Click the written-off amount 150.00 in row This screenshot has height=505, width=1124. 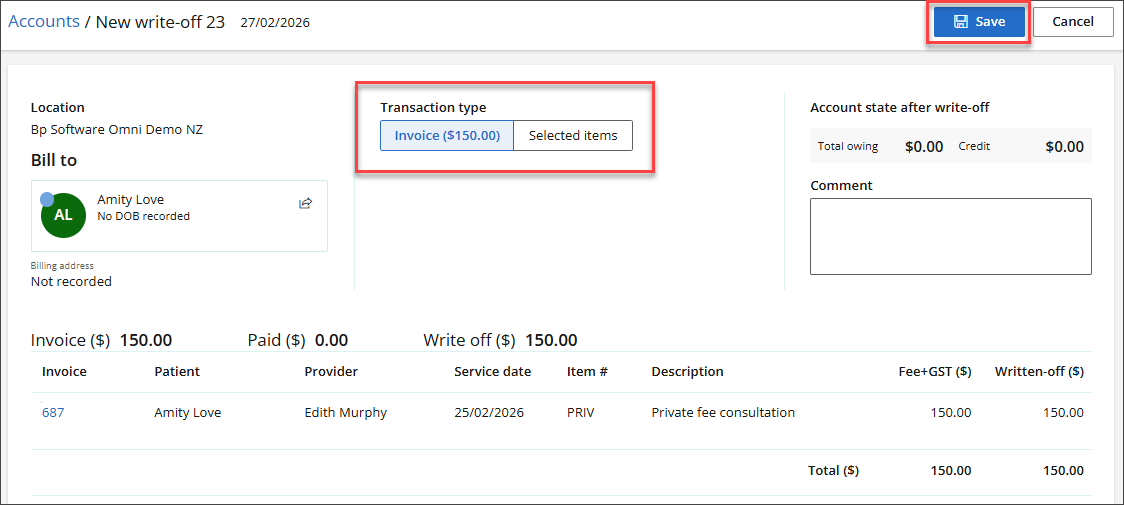[x=1063, y=412]
